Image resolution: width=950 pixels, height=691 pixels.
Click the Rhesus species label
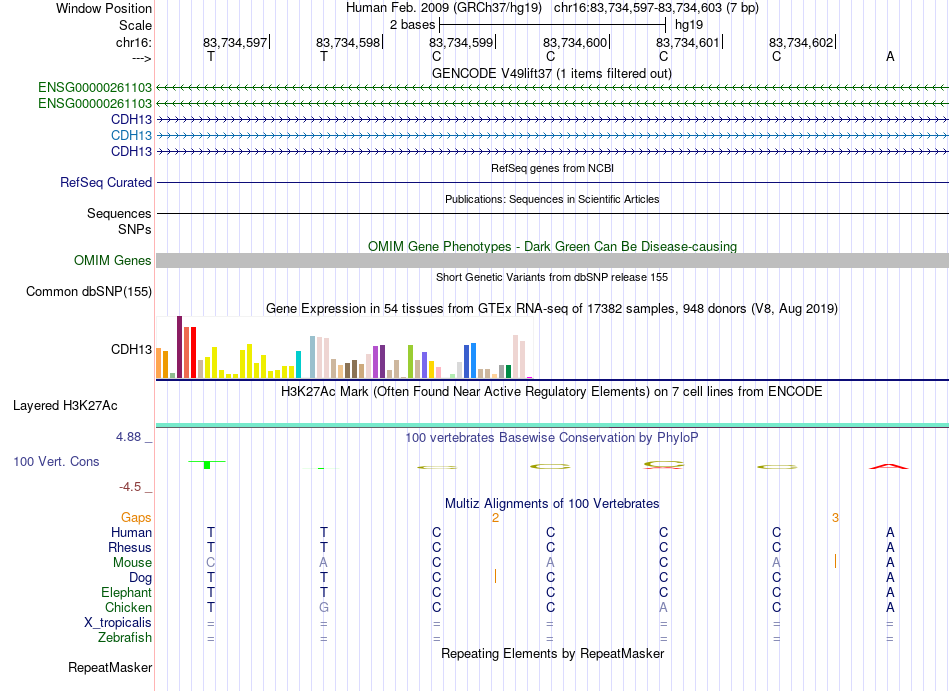click(x=130, y=547)
